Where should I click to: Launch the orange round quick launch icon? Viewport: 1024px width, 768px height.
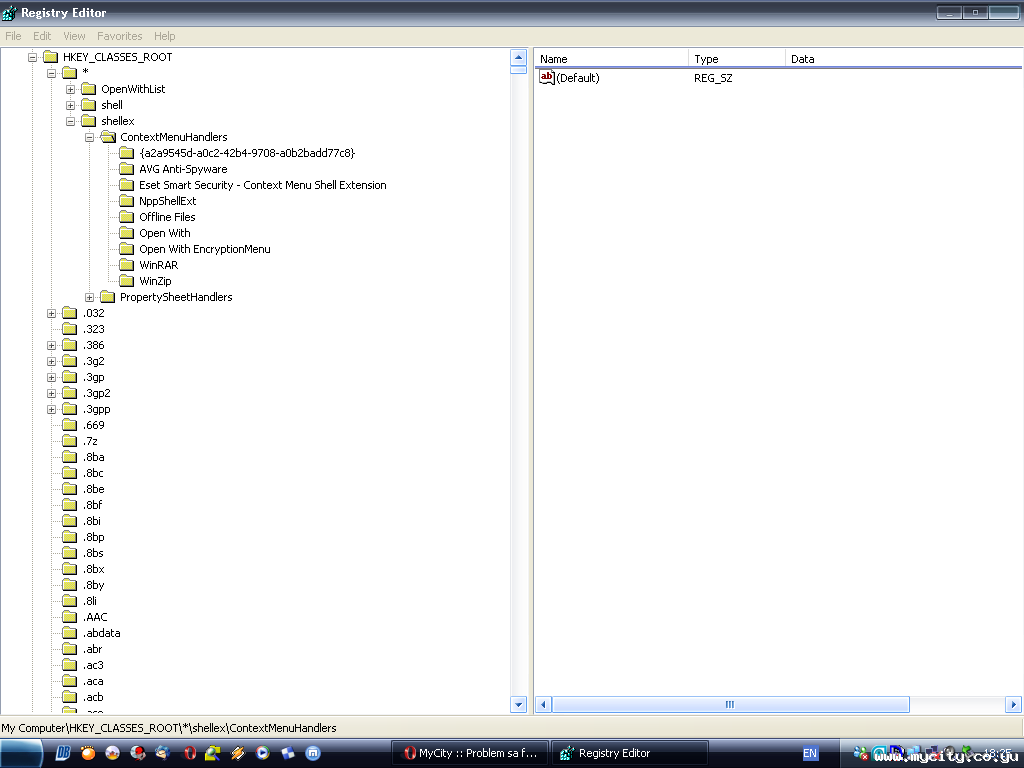(x=88, y=753)
